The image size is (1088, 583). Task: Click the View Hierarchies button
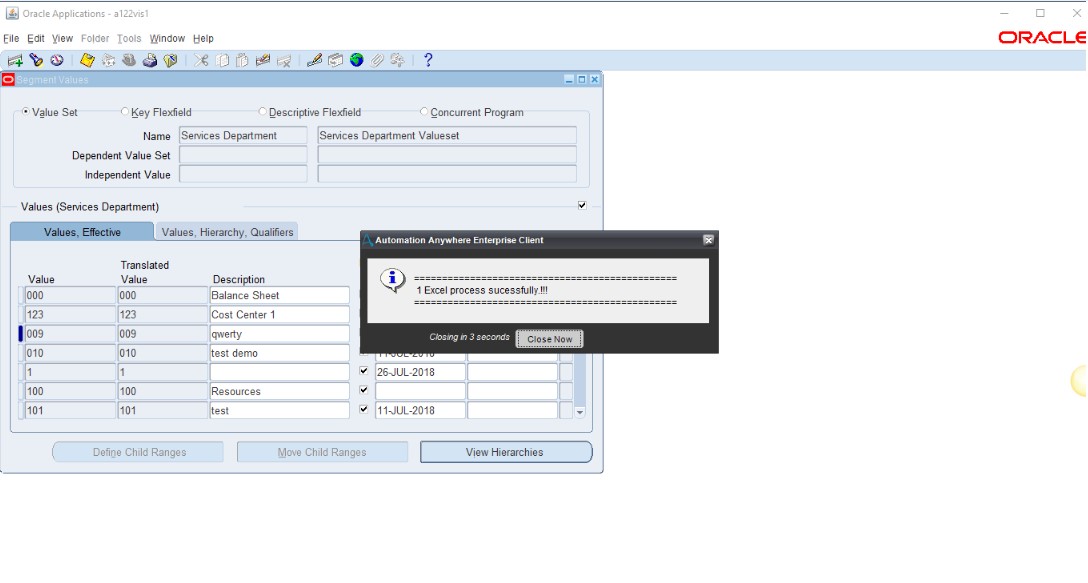505,452
